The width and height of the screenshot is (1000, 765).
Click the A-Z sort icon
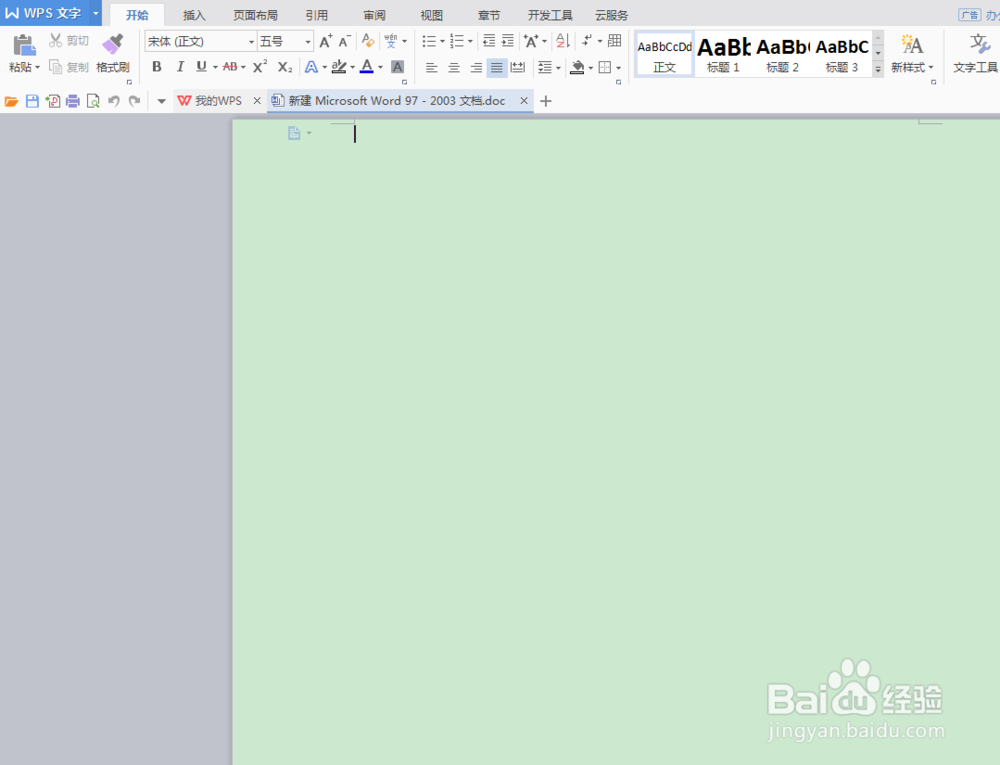(562, 41)
